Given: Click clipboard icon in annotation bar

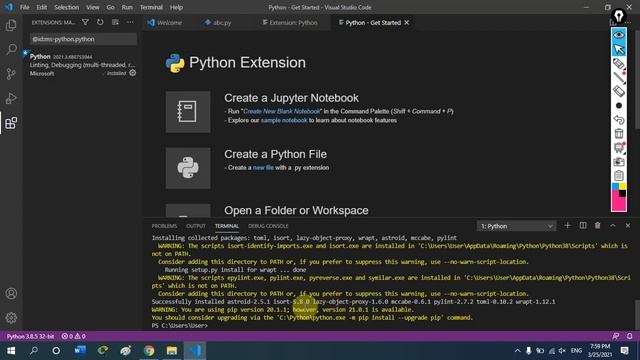Looking at the screenshot, I should [619, 176].
